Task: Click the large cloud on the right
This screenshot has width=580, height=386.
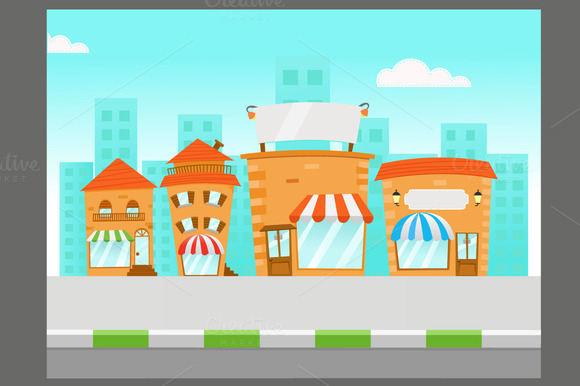Action: pos(423,73)
